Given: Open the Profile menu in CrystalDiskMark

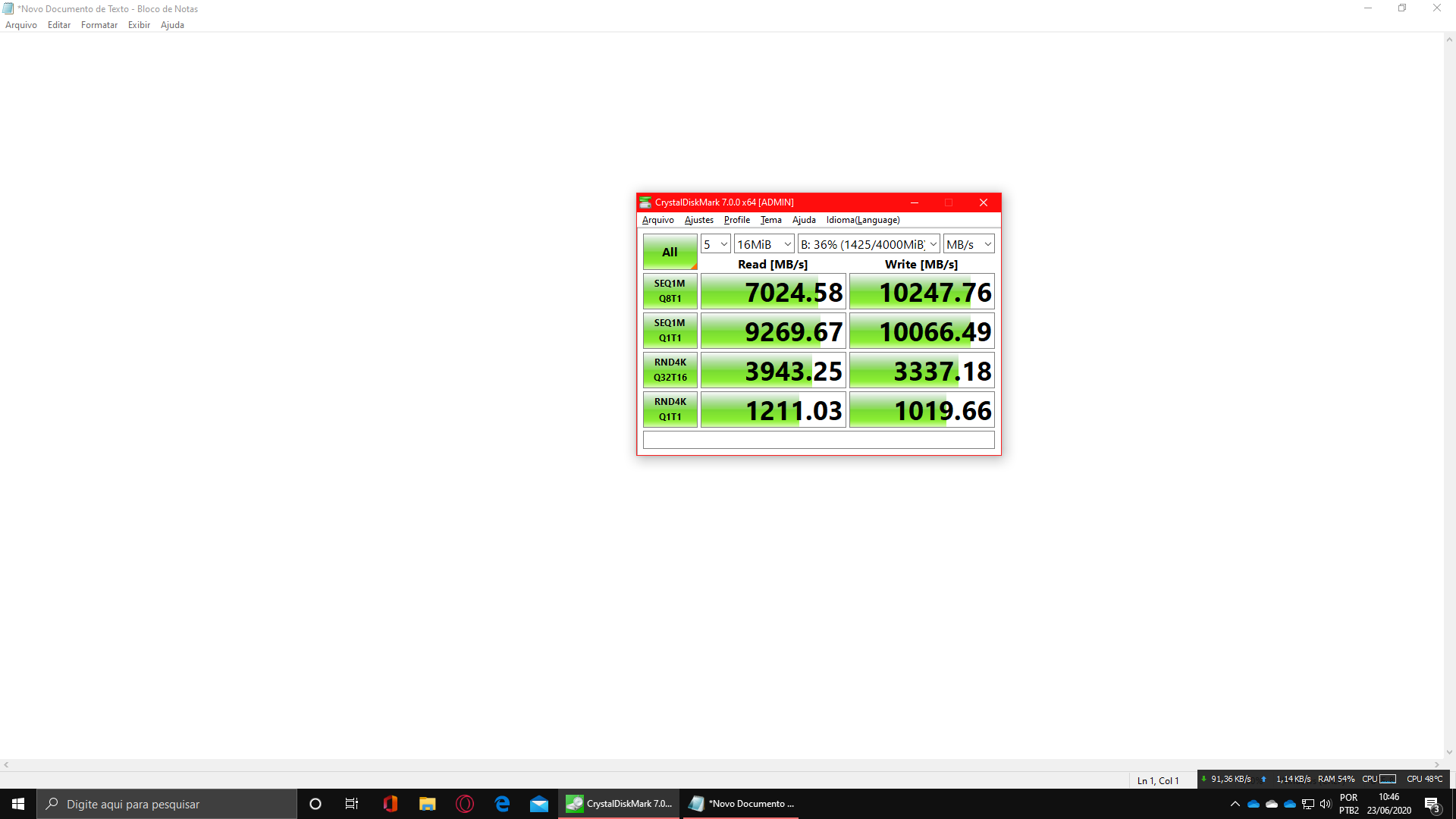Looking at the screenshot, I should (736, 220).
